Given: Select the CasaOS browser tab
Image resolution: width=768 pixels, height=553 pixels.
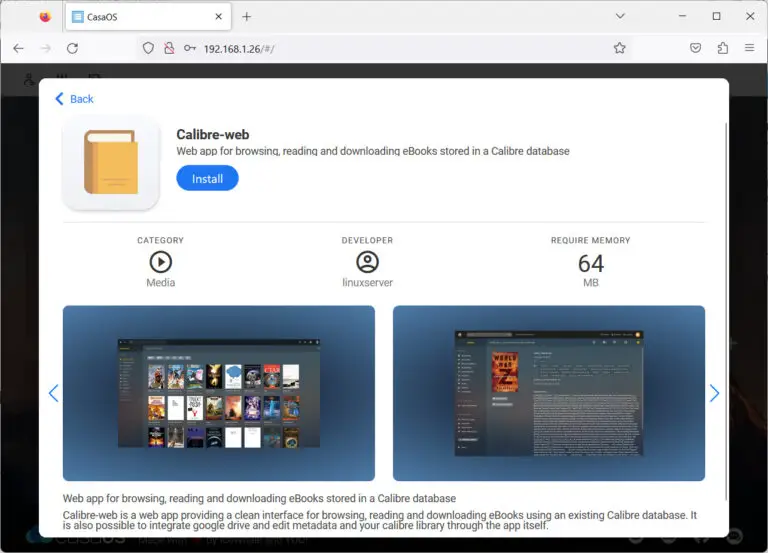Looking at the screenshot, I should pos(138,17).
